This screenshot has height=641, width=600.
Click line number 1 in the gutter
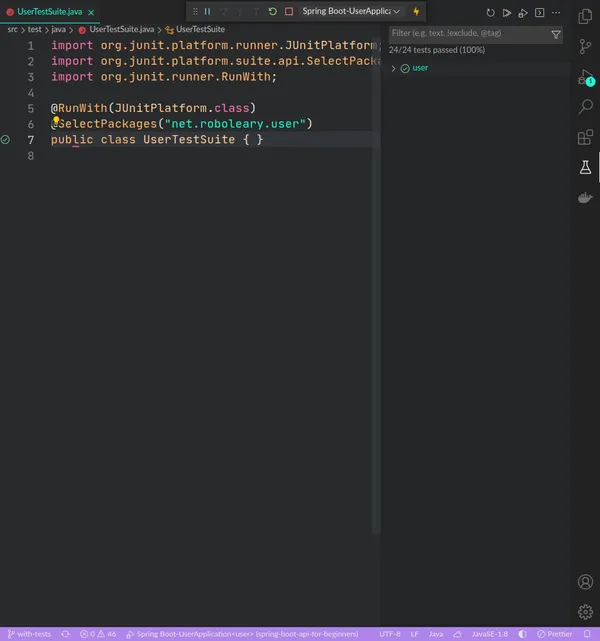pyautogui.click(x=31, y=46)
